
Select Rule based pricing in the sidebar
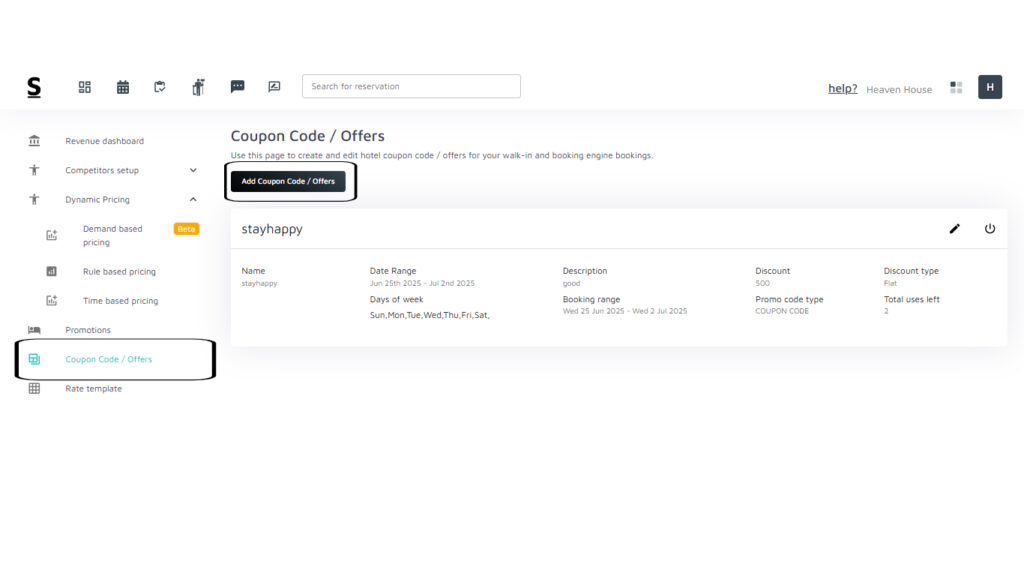(119, 271)
